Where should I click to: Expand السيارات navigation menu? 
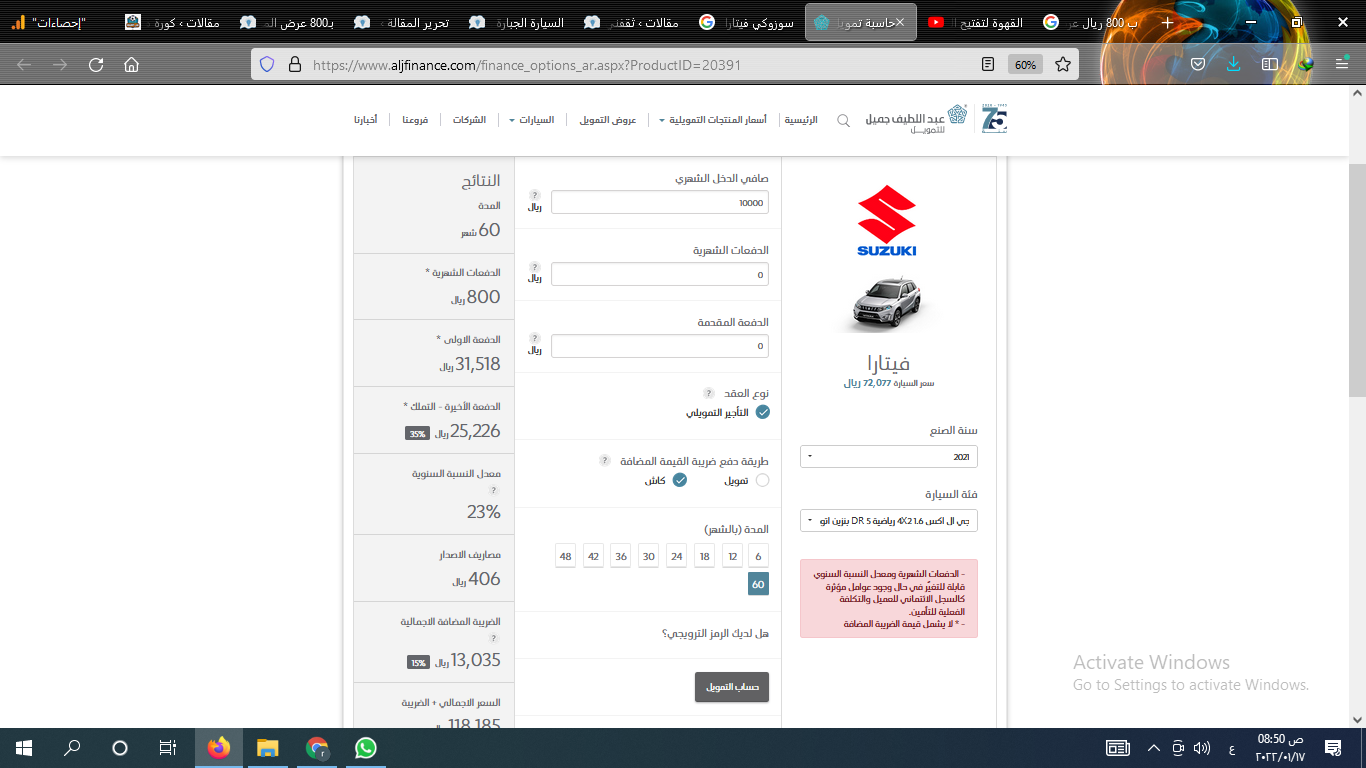pyautogui.click(x=532, y=120)
